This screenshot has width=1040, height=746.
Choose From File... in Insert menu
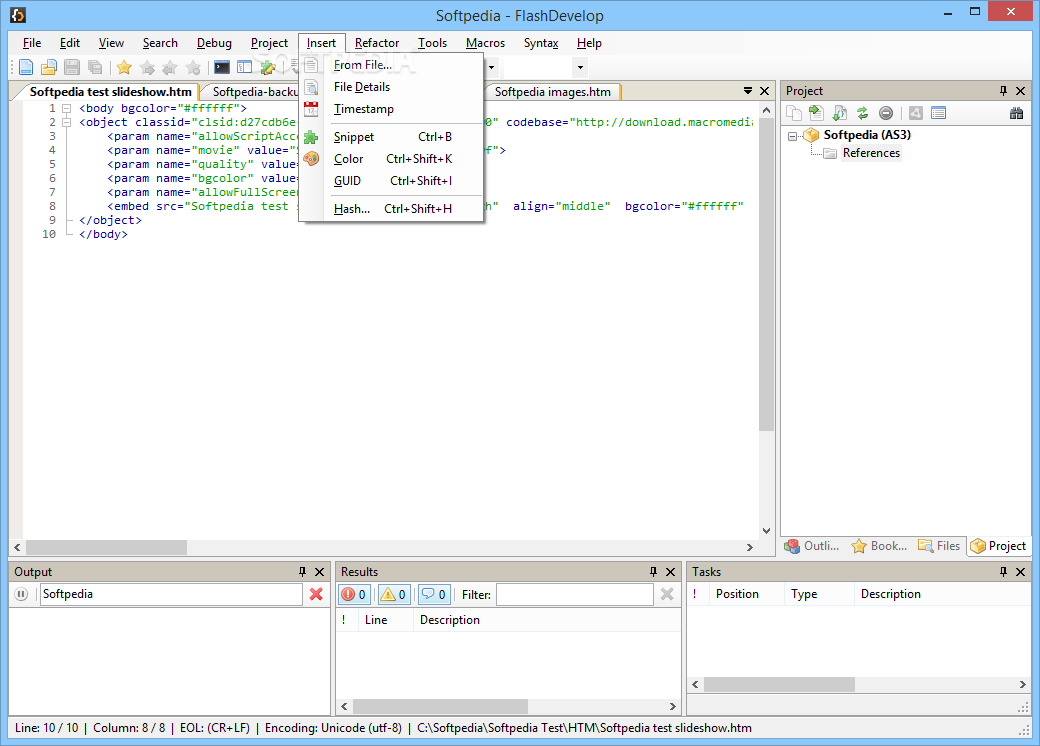tap(391, 65)
